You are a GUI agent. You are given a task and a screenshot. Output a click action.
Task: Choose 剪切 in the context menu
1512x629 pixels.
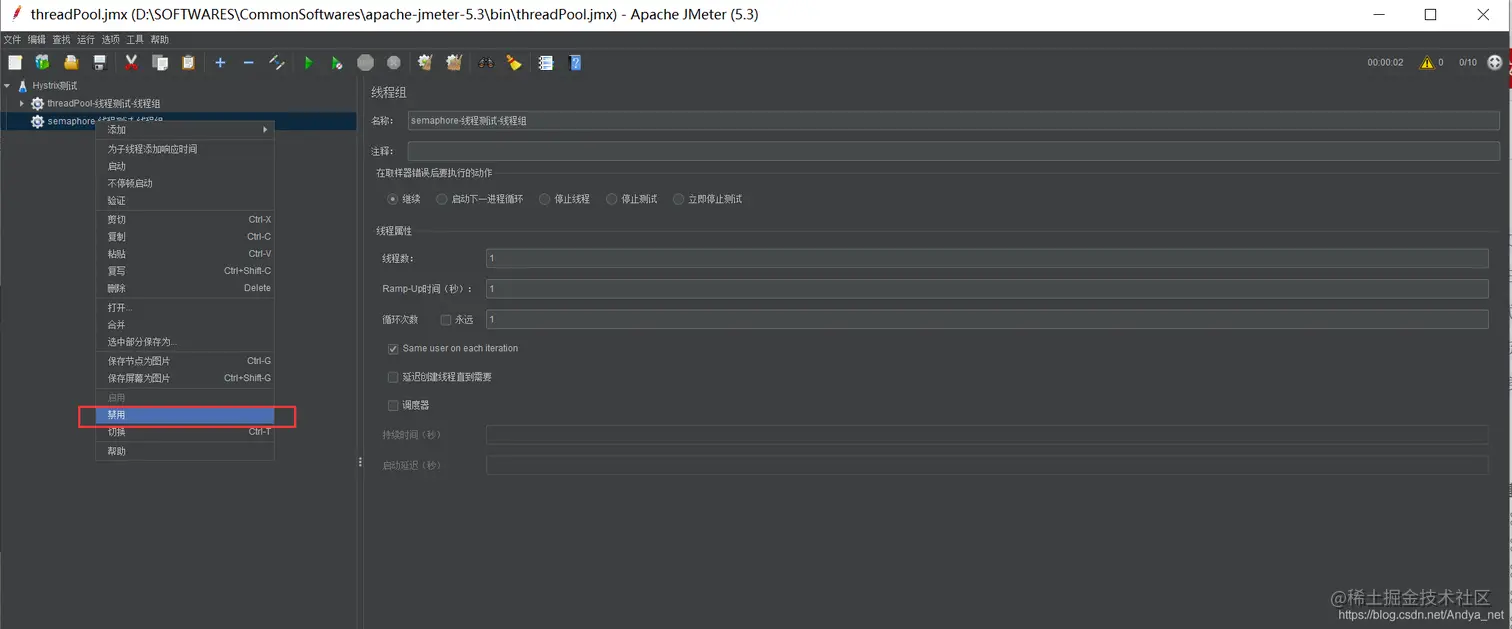(184, 219)
